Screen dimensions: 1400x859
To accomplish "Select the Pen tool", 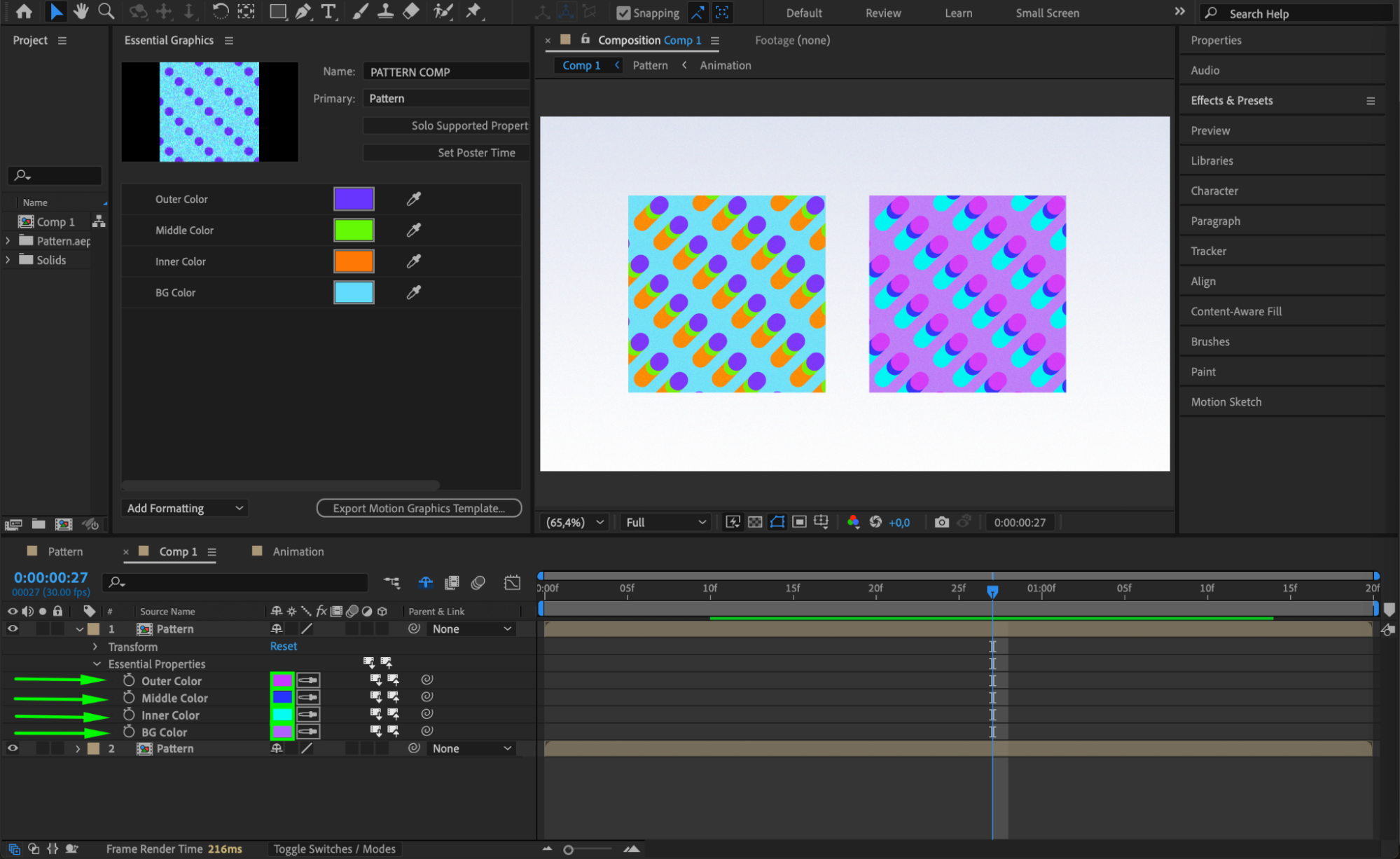I will click(x=303, y=11).
